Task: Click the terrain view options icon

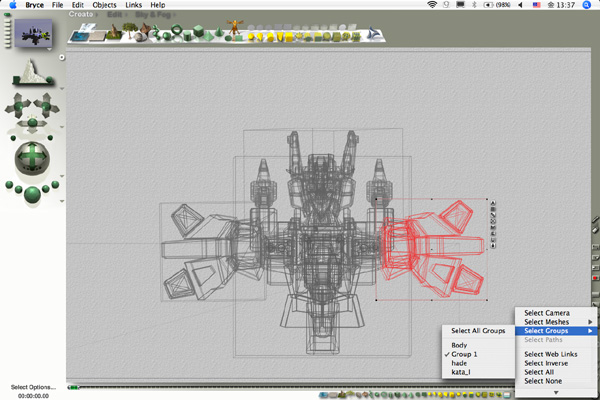Action: [30, 70]
